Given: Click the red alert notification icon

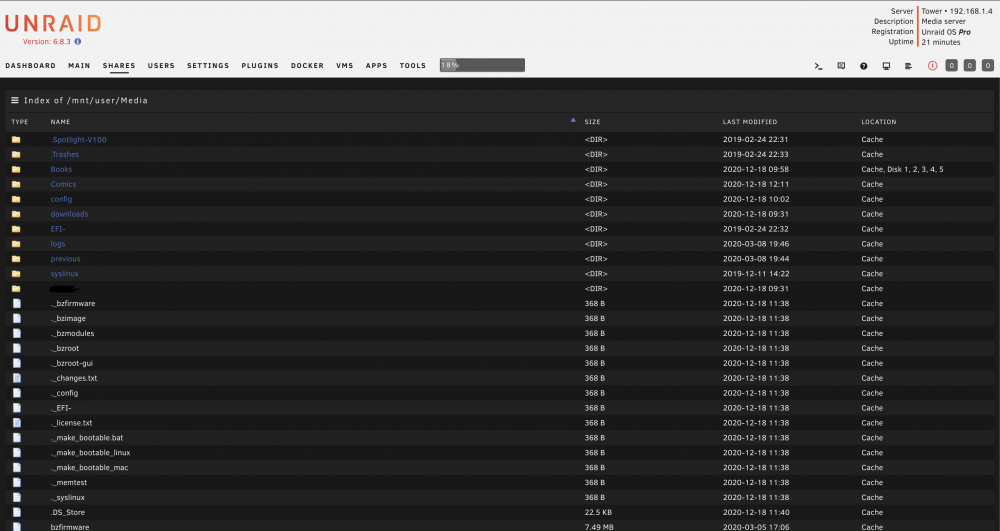Looking at the screenshot, I should [x=932, y=66].
